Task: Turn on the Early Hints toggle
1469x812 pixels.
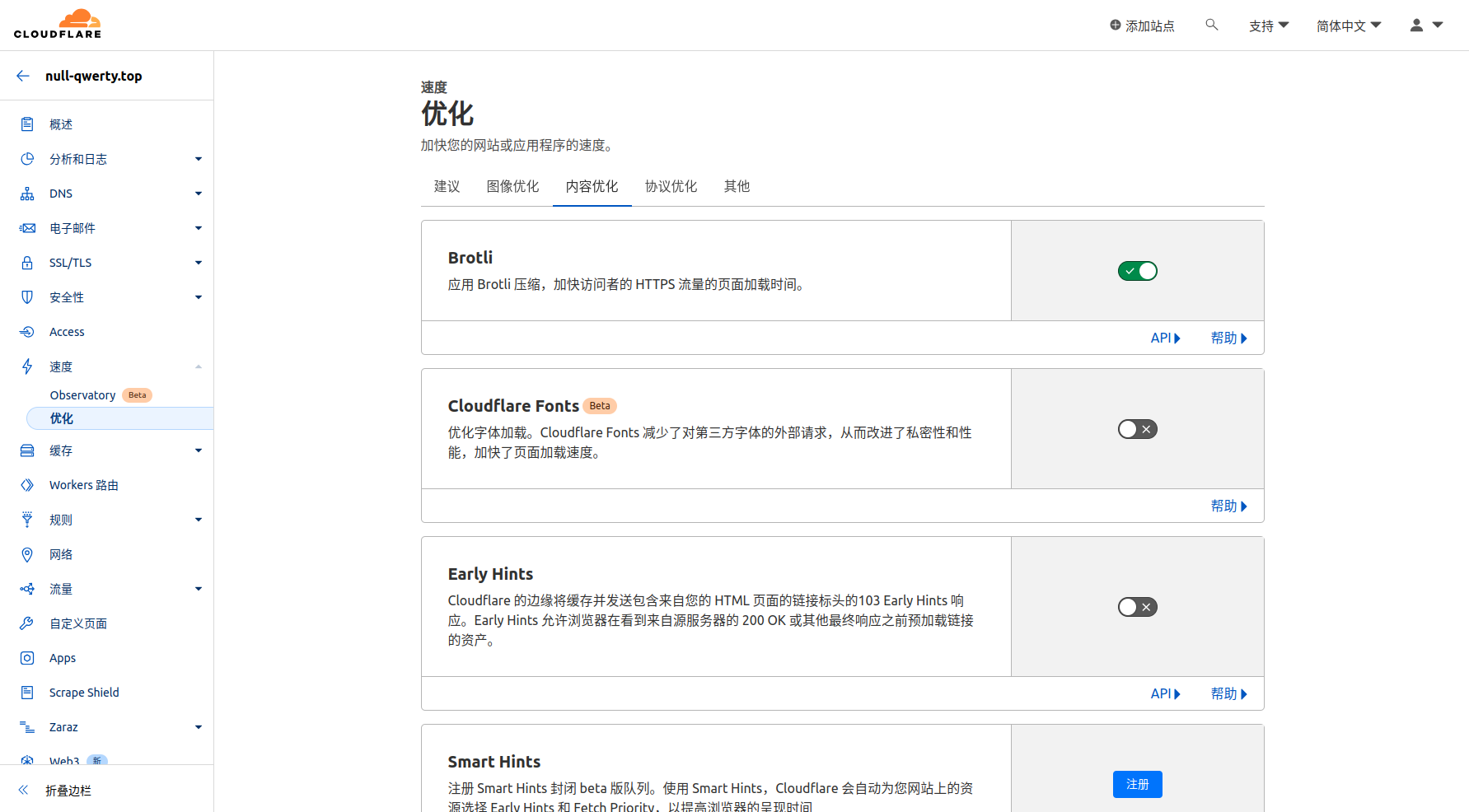Action: [1137, 607]
